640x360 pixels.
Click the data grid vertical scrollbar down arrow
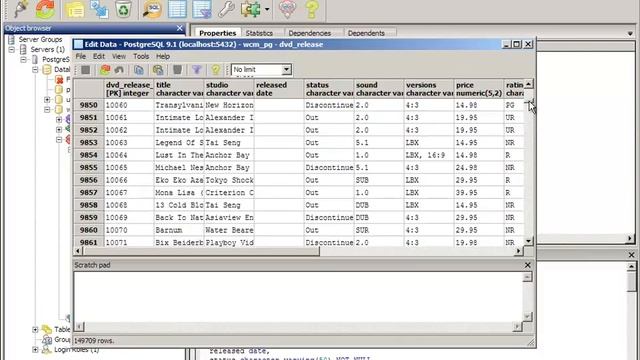click(x=528, y=241)
